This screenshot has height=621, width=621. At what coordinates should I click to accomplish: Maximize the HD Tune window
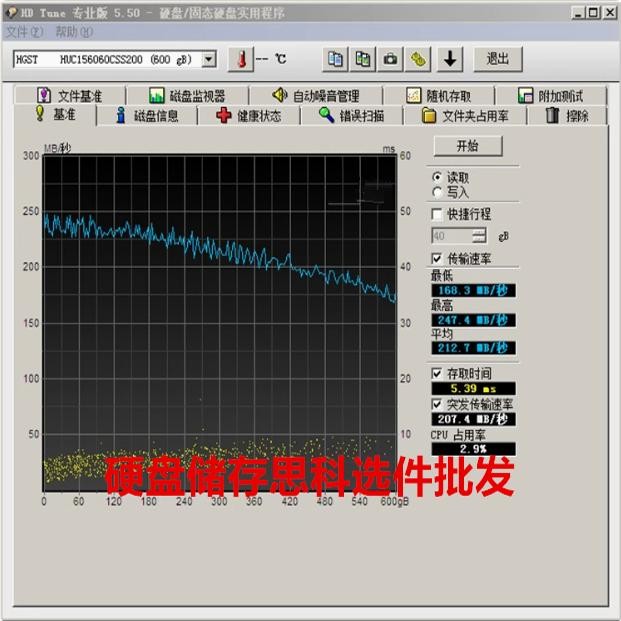tap(593, 13)
